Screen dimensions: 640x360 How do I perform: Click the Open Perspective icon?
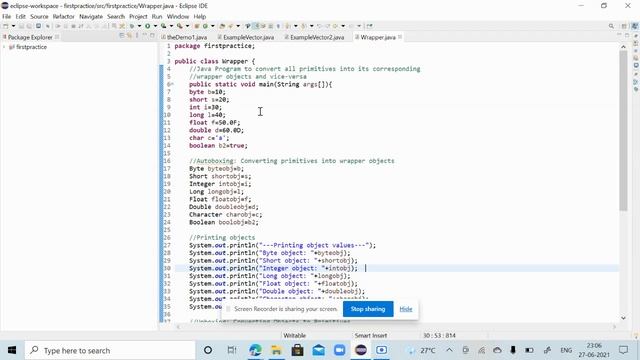click(624, 26)
